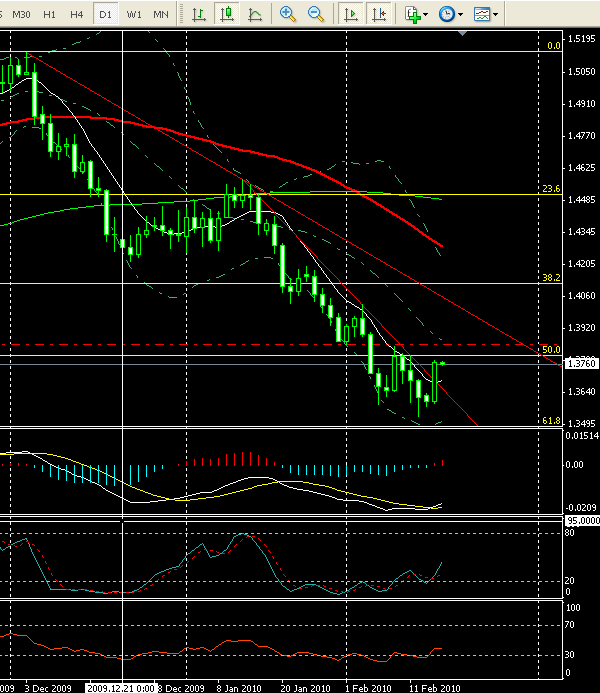Click the 1.4625 price scale value
The height and width of the screenshot is (693, 600).
(581, 168)
